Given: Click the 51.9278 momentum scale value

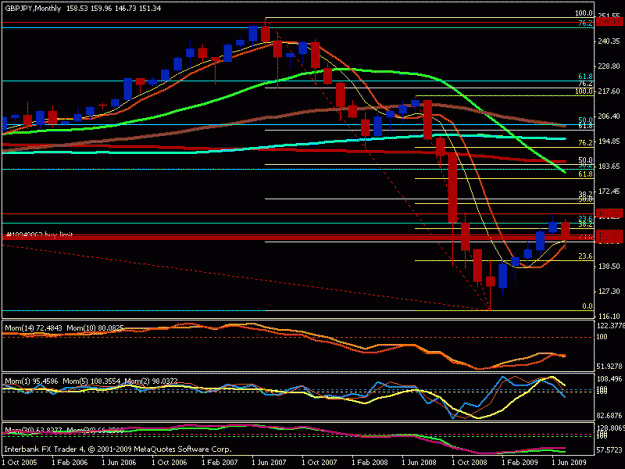Looking at the screenshot, I should click(x=609, y=366).
